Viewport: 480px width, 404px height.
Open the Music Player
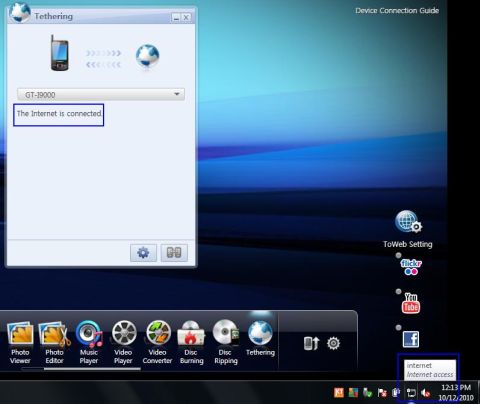pyautogui.click(x=89, y=343)
